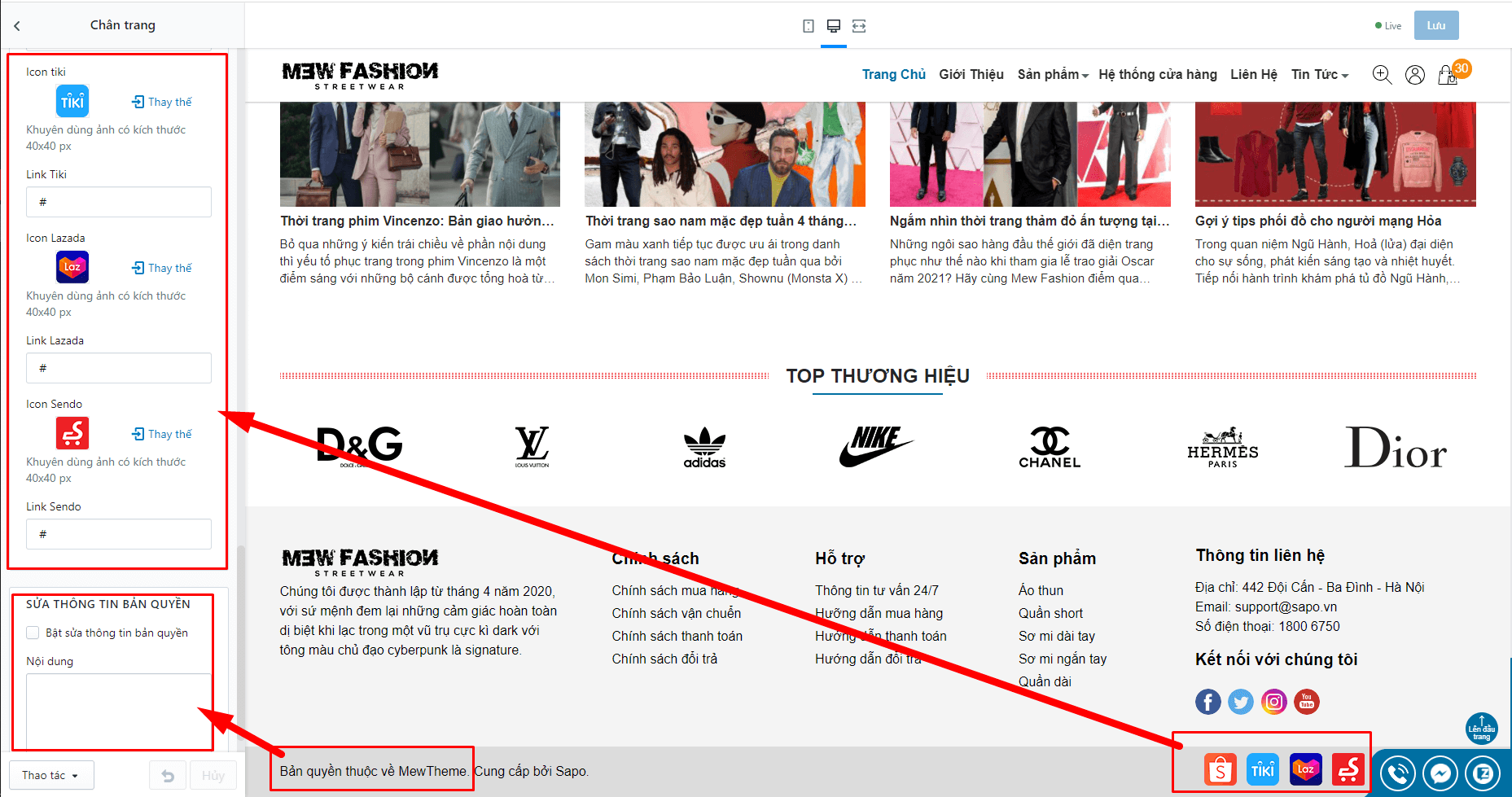1512x797 pixels.
Task: Open the Sendo icon in footer
Action: (x=1348, y=769)
